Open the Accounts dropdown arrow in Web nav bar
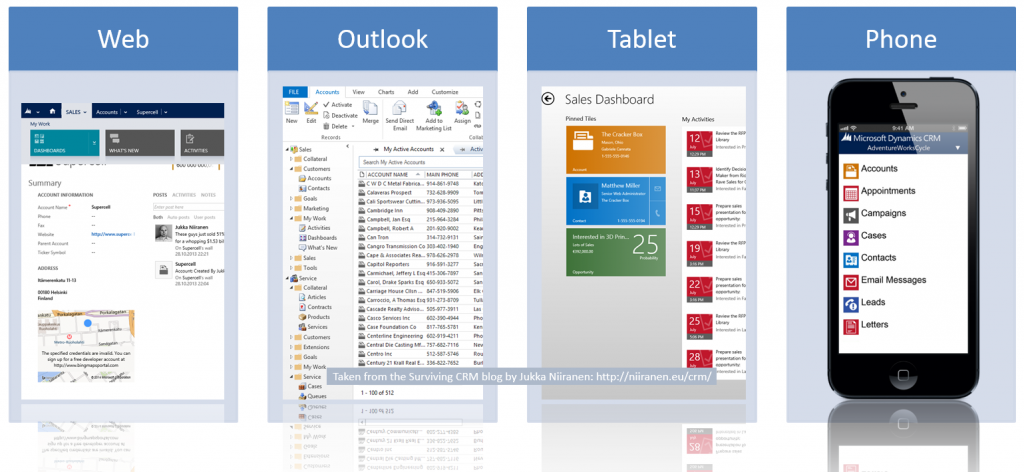Image resolution: width=1024 pixels, height=472 pixels. tap(125, 112)
